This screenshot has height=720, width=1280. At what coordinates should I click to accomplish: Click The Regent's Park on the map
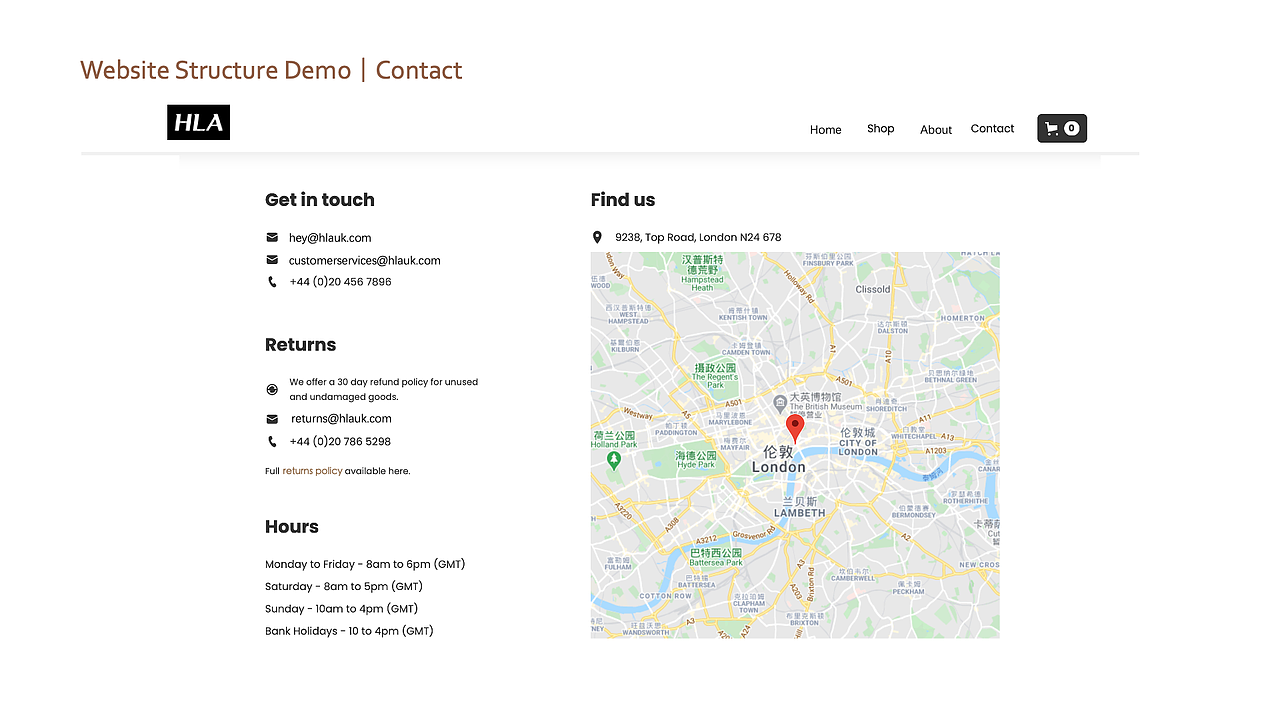(x=715, y=377)
